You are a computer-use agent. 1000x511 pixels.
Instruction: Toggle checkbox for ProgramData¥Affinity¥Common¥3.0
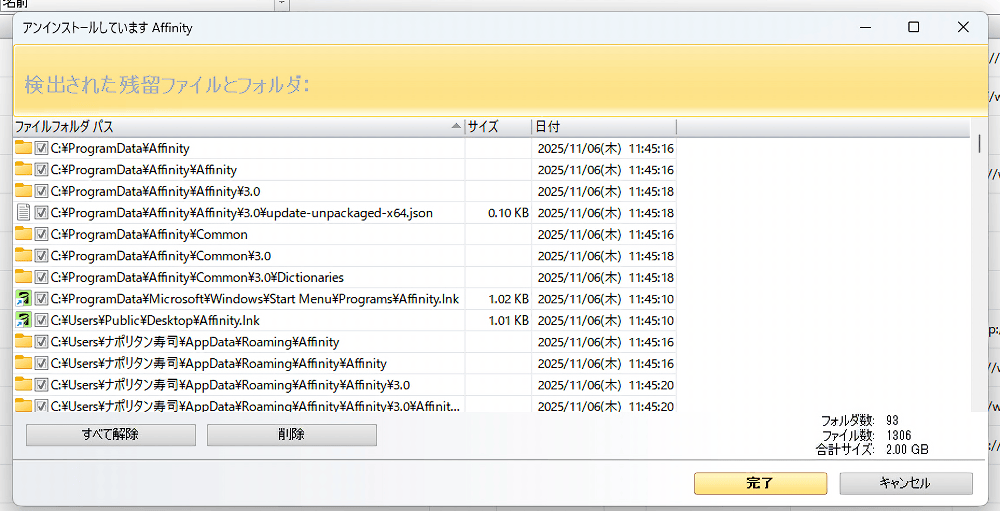[x=42, y=256]
